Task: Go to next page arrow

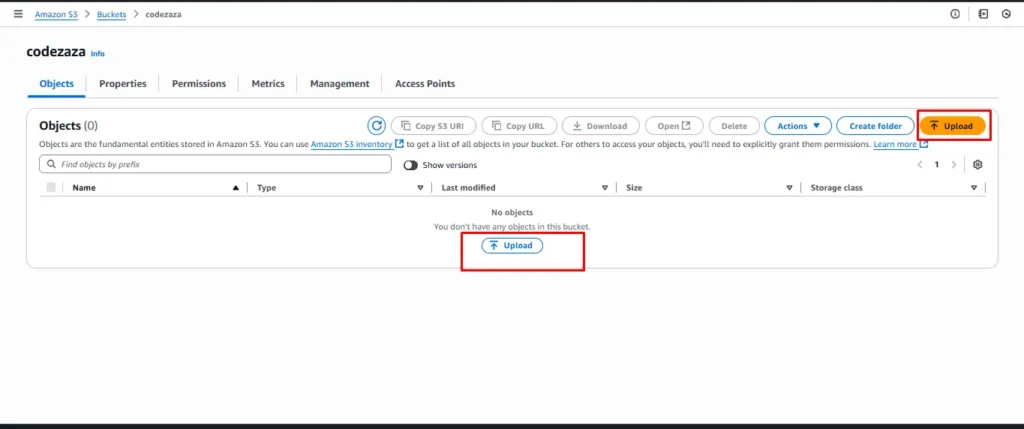Action: pos(953,165)
